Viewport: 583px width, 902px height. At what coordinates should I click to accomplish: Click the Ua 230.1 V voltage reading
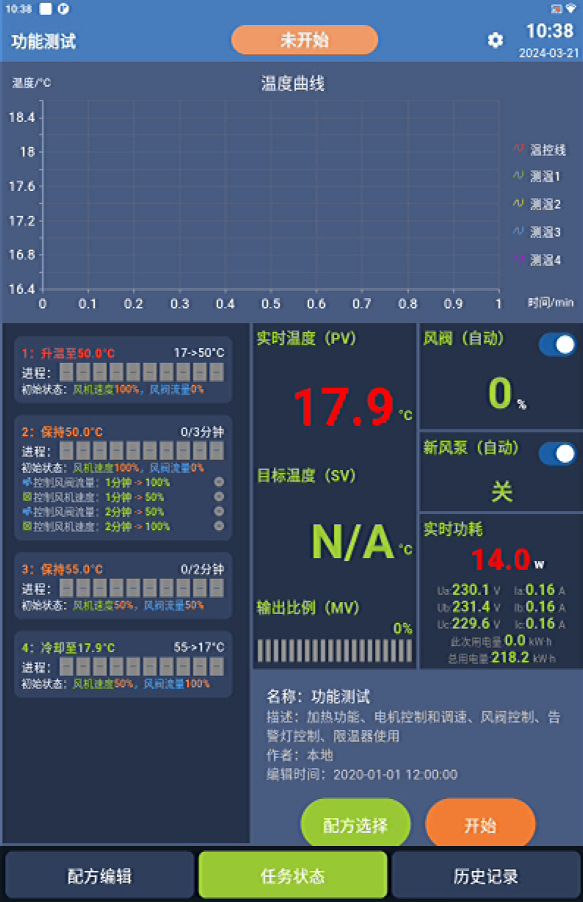point(469,590)
